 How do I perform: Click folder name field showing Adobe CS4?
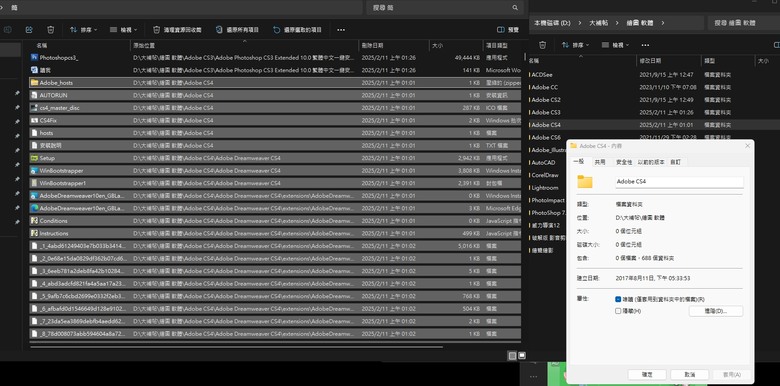tap(679, 182)
